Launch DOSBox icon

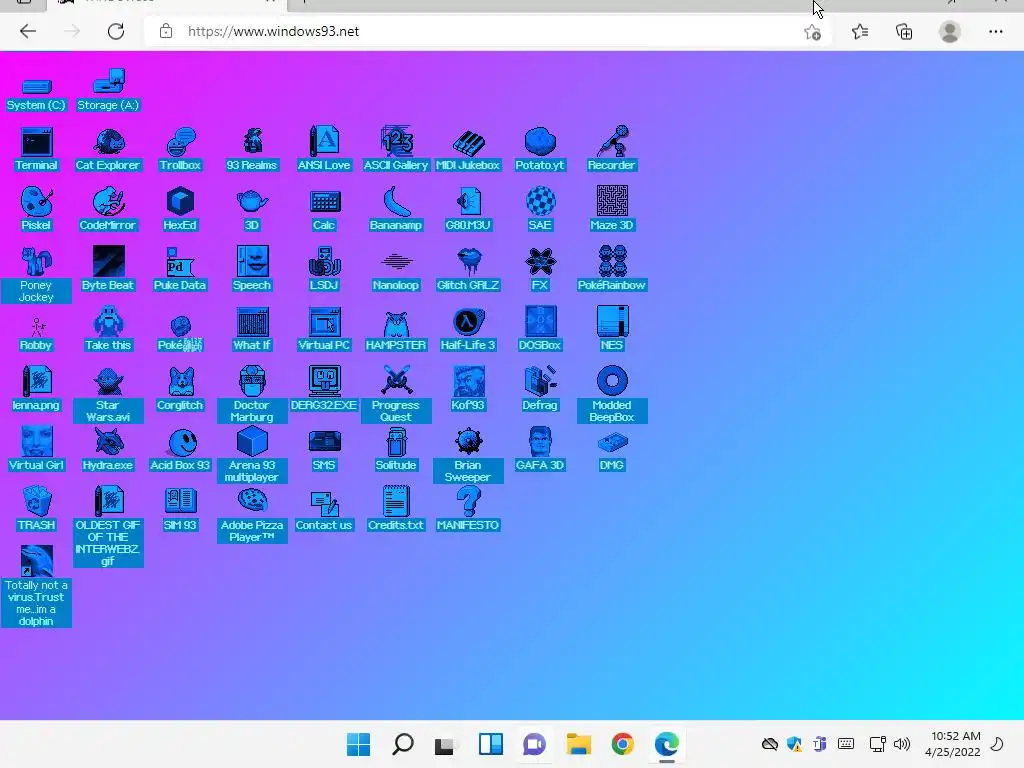coord(539,330)
